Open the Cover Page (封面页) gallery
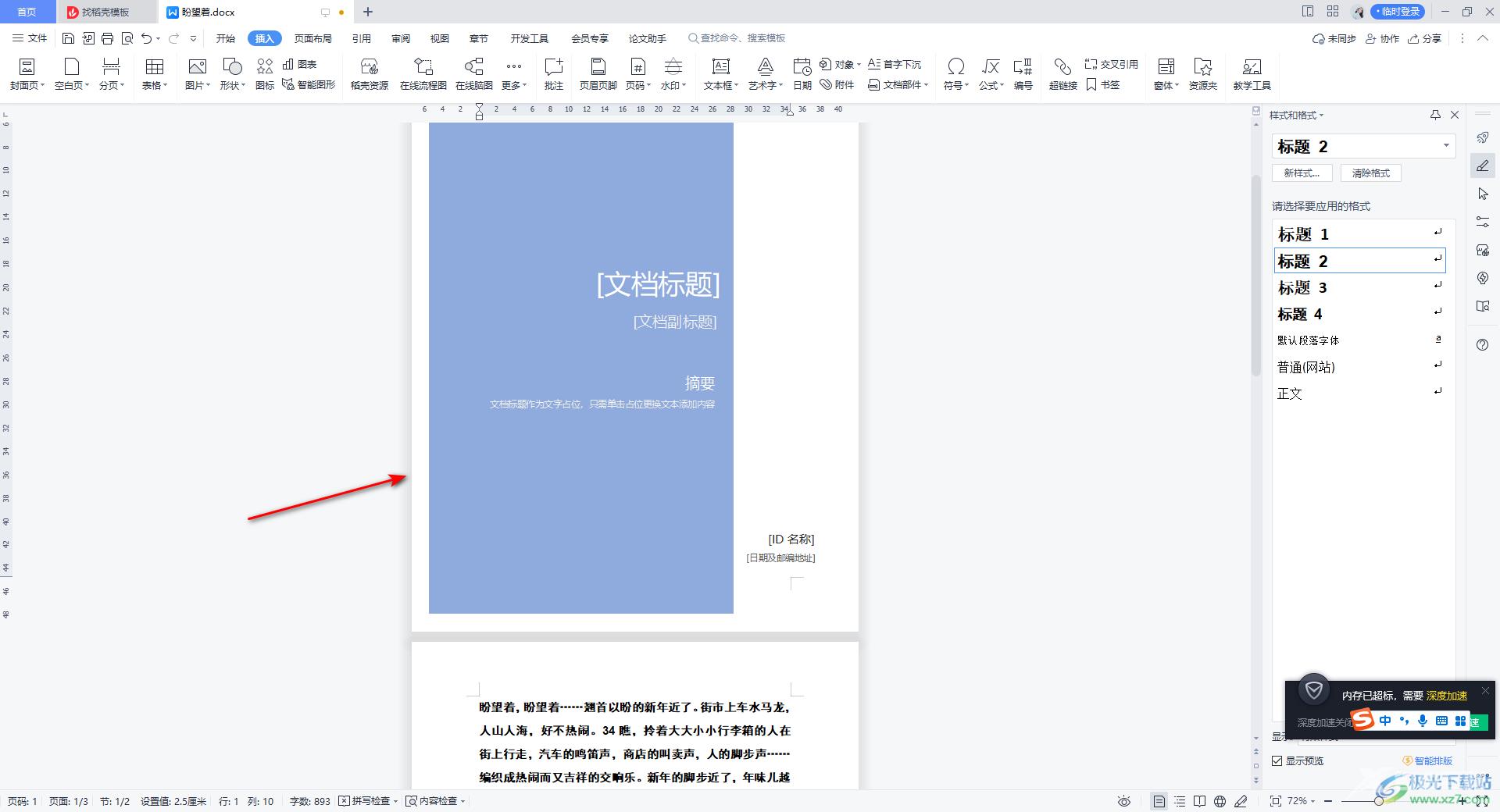Viewport: 1500px width, 812px height. point(27,74)
